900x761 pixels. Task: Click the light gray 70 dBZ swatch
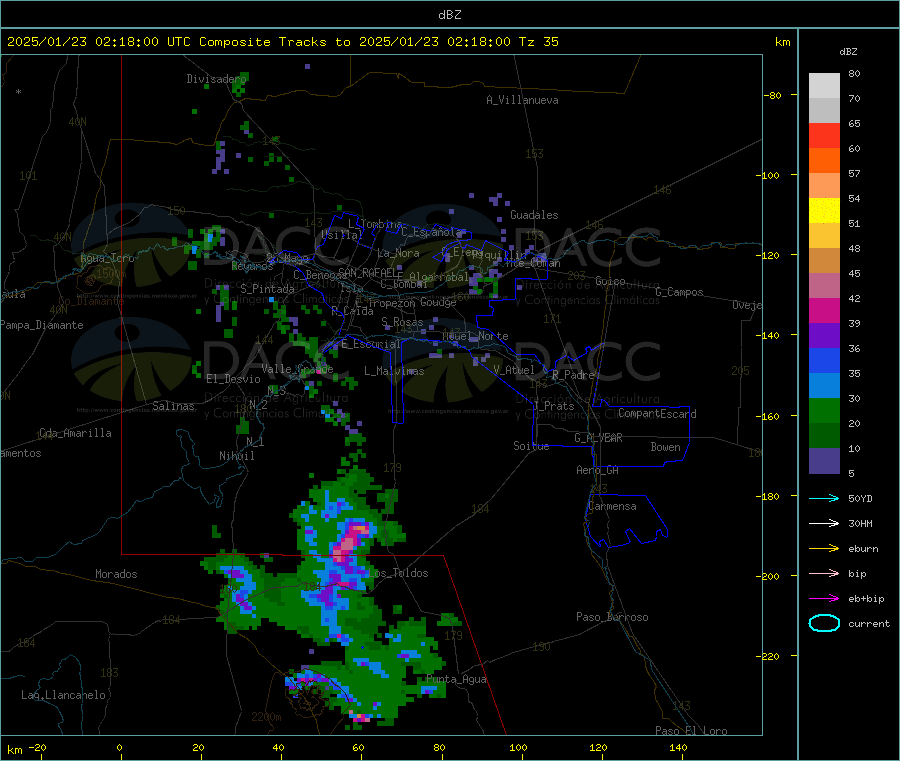tap(824, 111)
